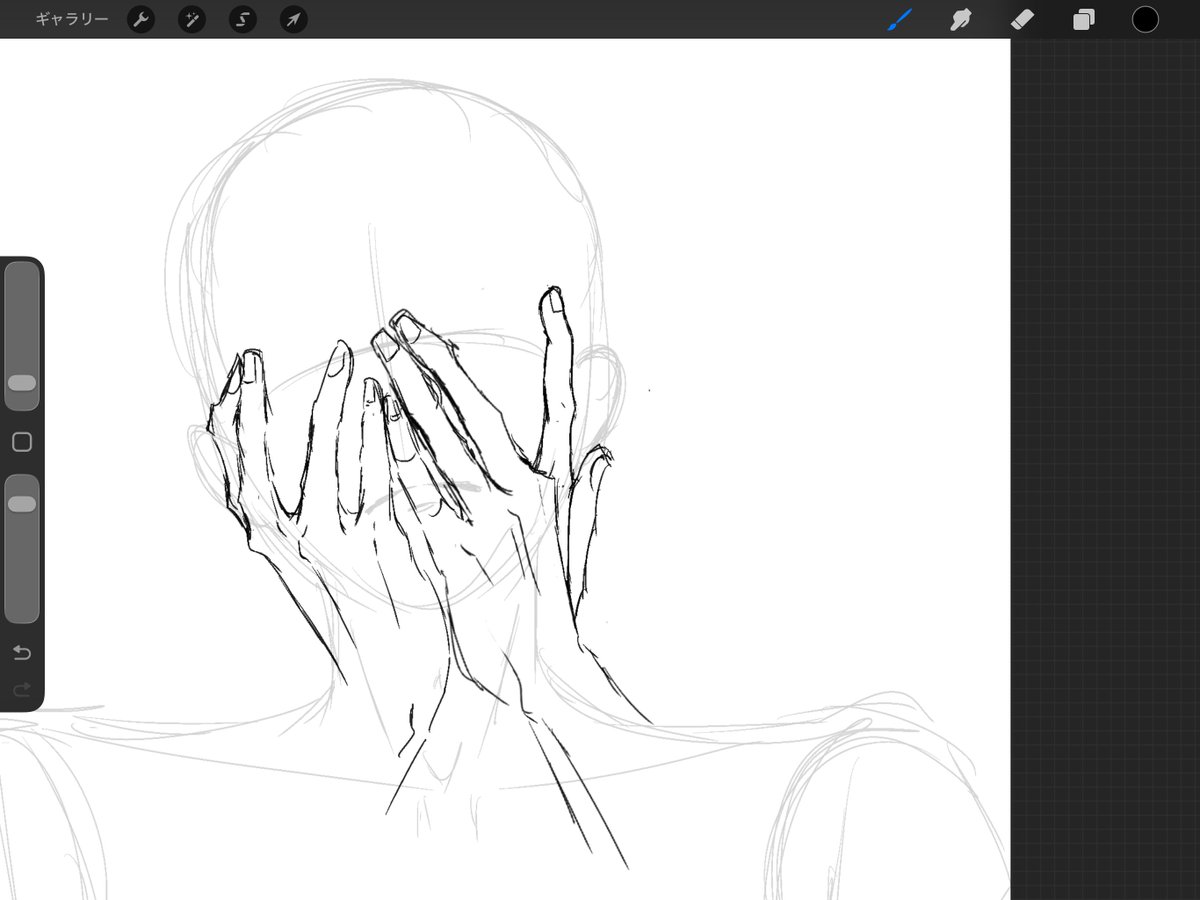
Task: Open the ギャラリー gallery view
Action: (71, 19)
